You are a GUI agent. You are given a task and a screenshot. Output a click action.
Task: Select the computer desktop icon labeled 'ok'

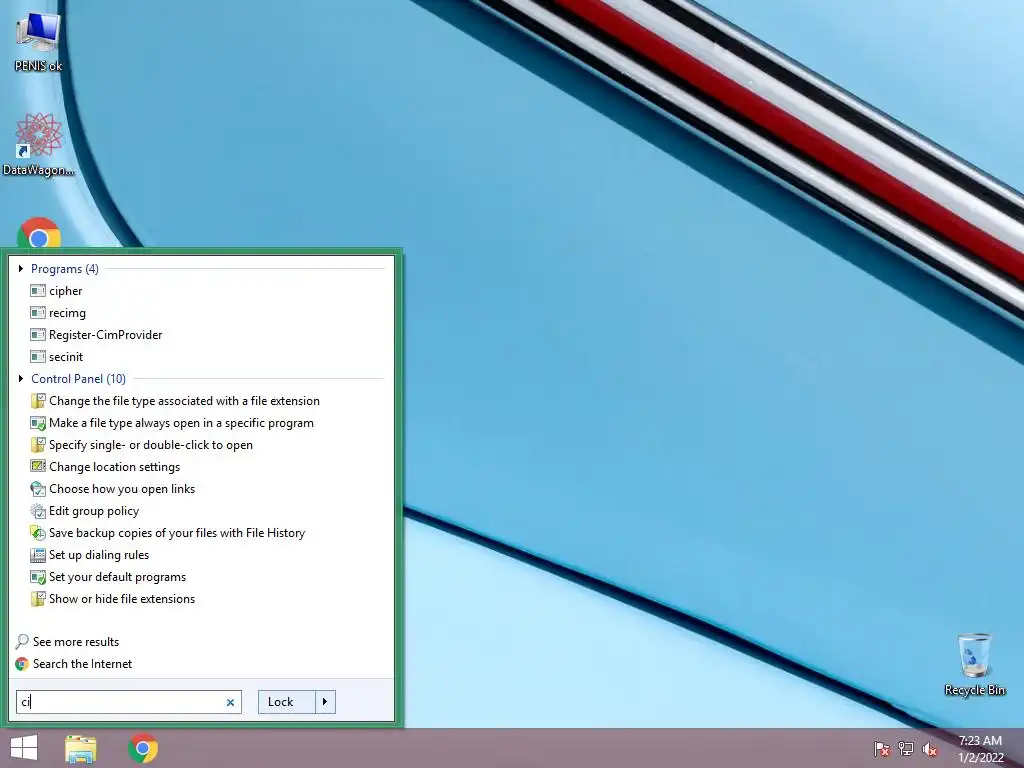coord(38,42)
